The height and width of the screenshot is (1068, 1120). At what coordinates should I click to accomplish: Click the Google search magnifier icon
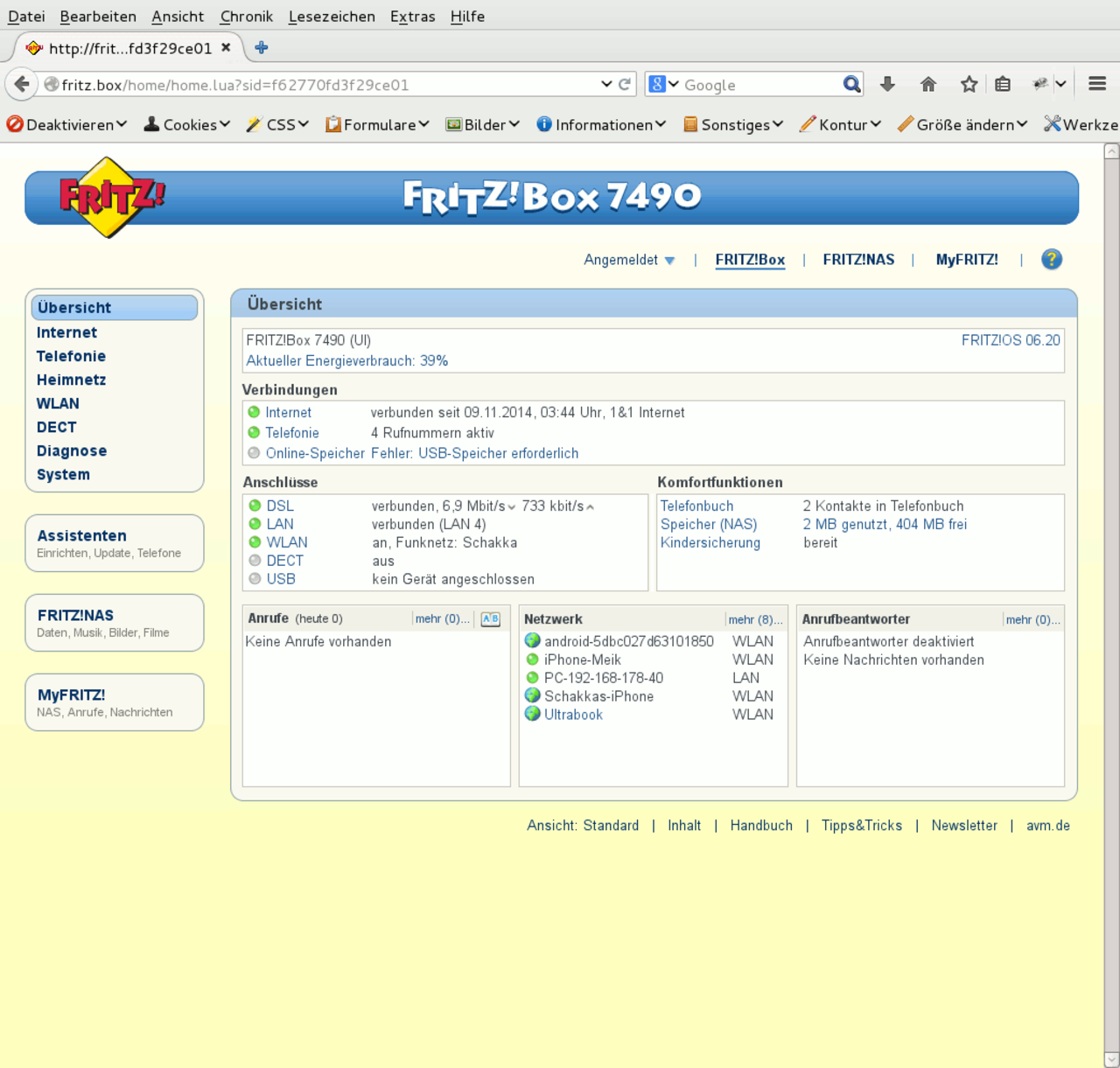[851, 84]
